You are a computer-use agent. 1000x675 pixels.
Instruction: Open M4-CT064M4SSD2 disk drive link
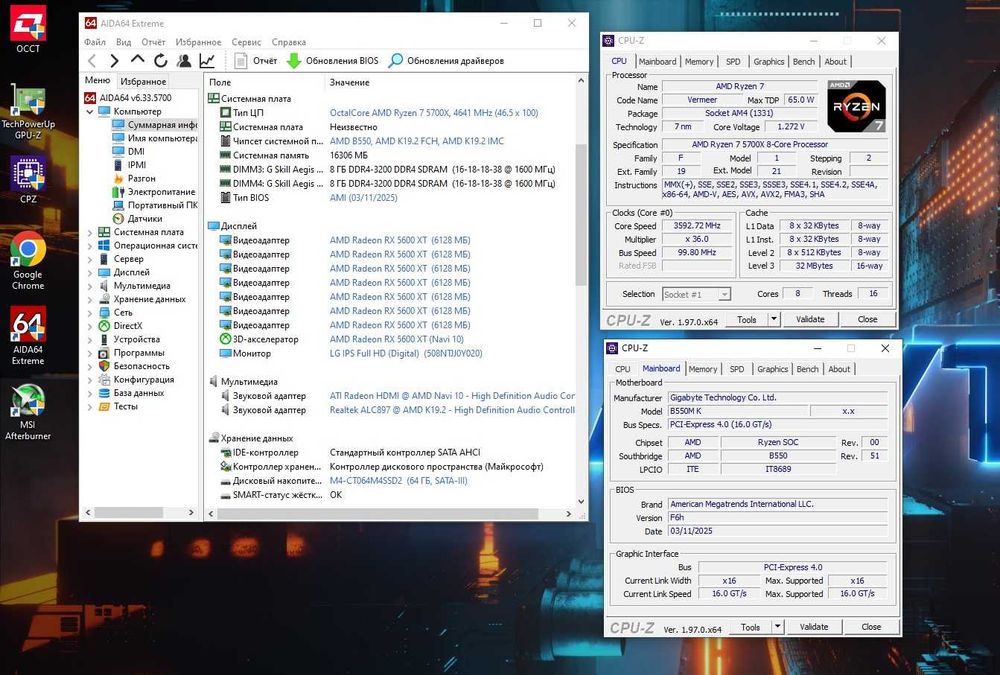(398, 480)
